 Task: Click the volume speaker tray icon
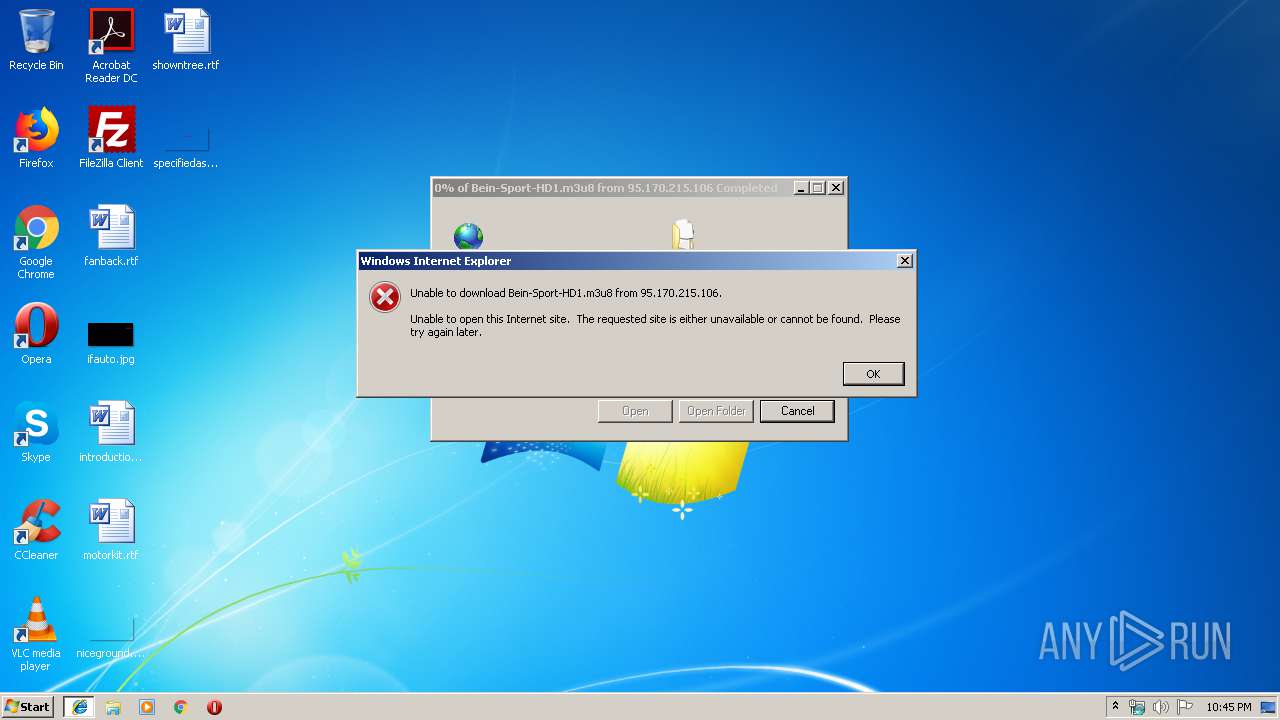(1161, 707)
